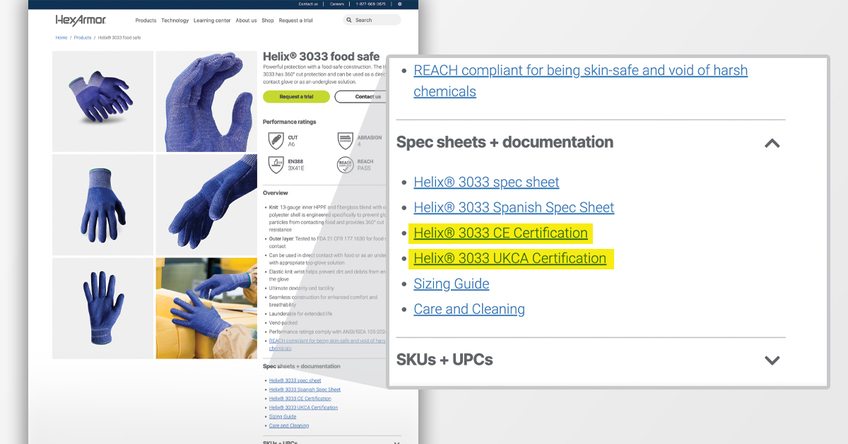Click the EN388 shield rating icon
848x444 pixels.
[x=276, y=164]
